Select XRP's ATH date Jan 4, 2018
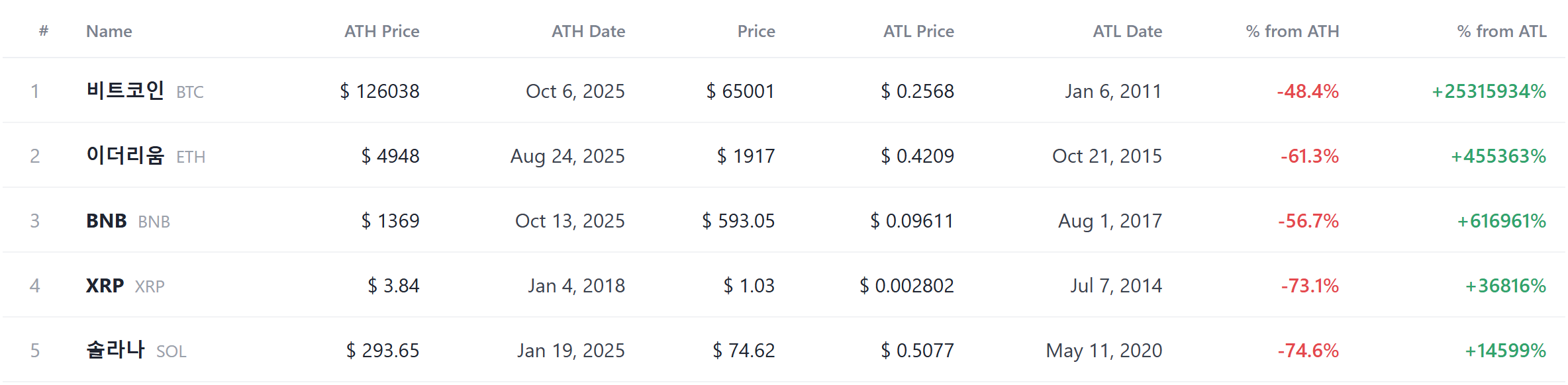This screenshot has height=385, width=1568. [576, 285]
